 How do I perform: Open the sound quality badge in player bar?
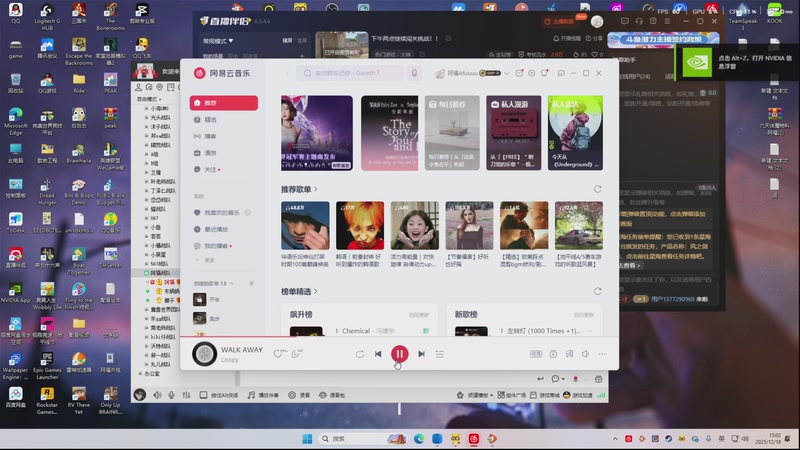pos(536,354)
